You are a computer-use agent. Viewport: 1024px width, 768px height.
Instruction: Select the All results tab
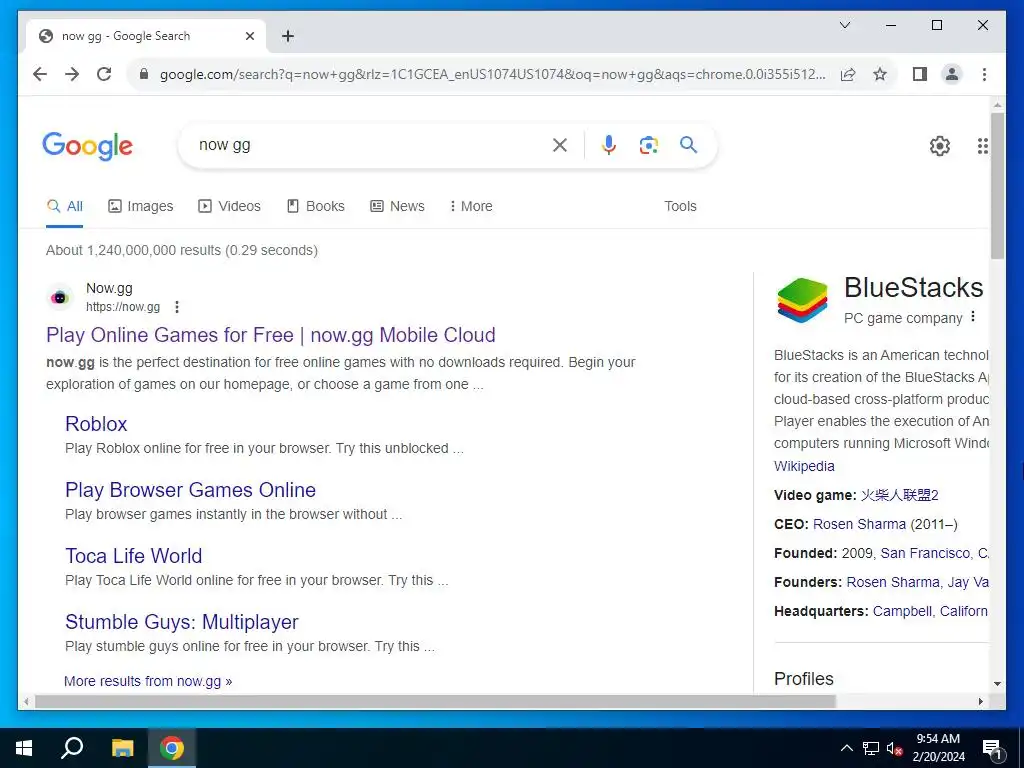click(65, 206)
